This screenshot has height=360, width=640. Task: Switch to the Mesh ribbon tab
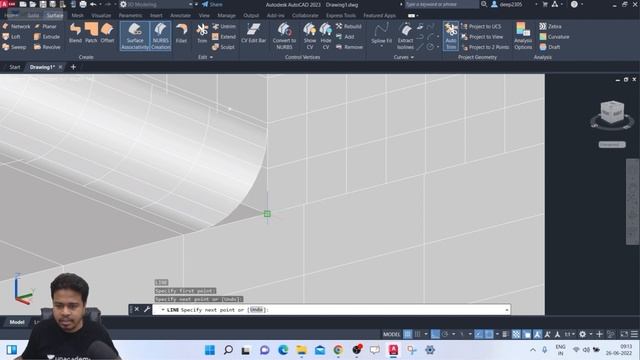[77, 16]
